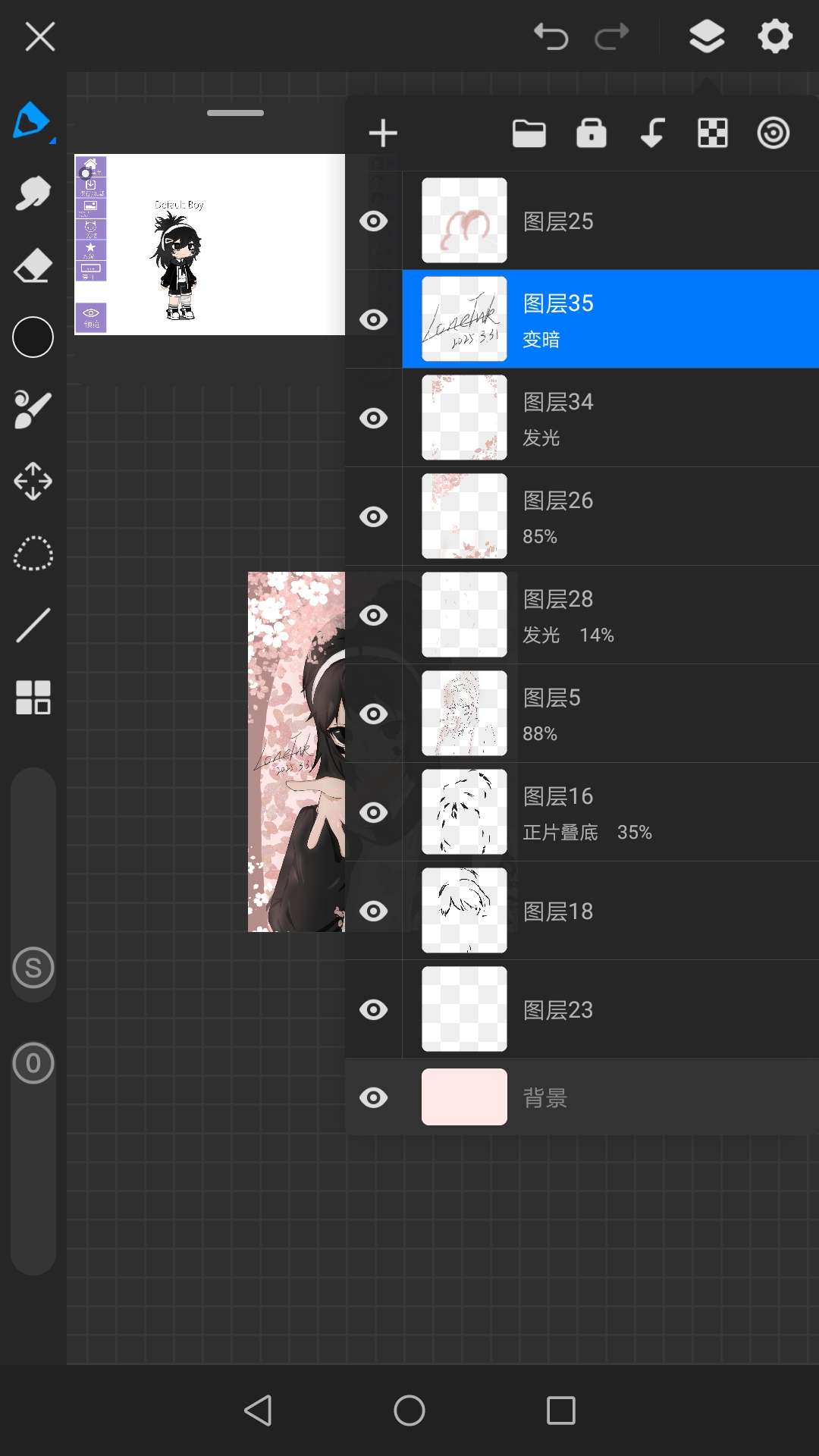Screen dimensions: 819x1456
Task: Open blend mode 变暗 on 图层35
Action: coord(541,340)
